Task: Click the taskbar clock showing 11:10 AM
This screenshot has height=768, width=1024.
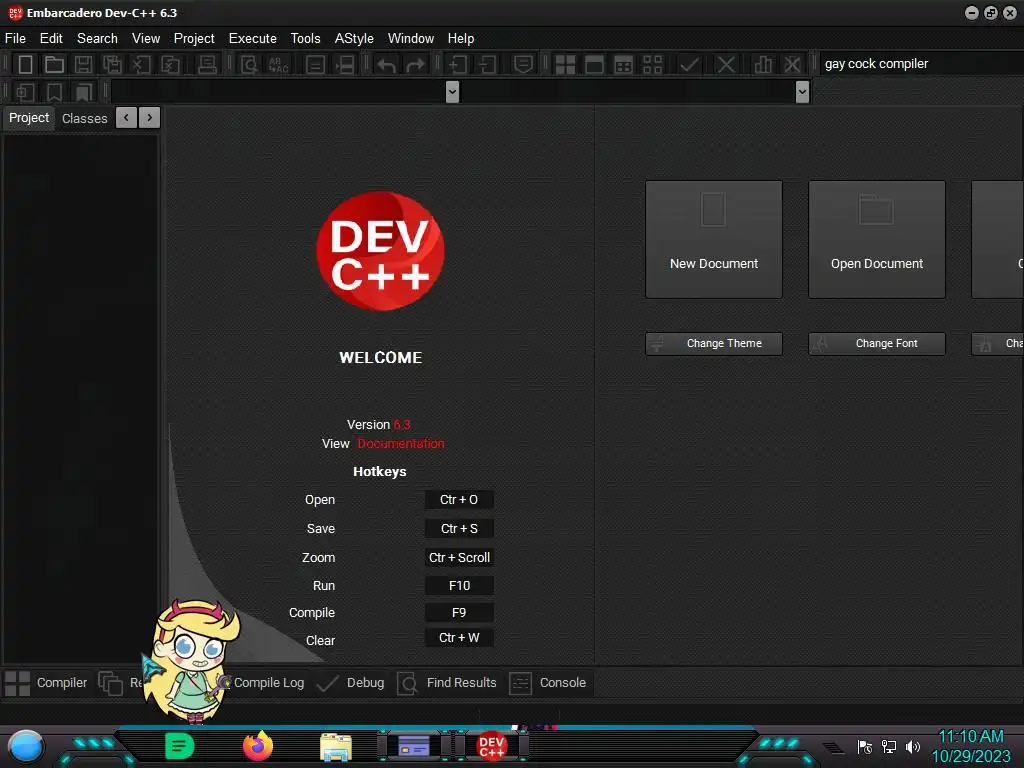Action: click(x=970, y=737)
